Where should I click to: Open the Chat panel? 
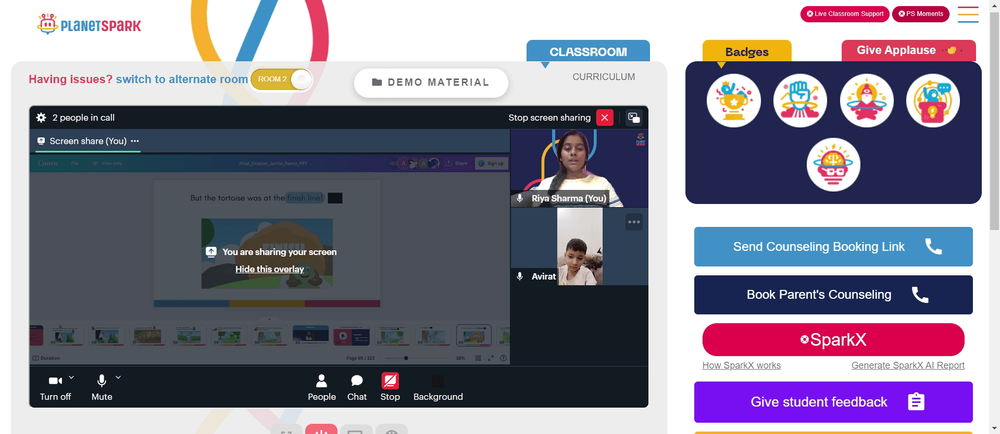357,387
